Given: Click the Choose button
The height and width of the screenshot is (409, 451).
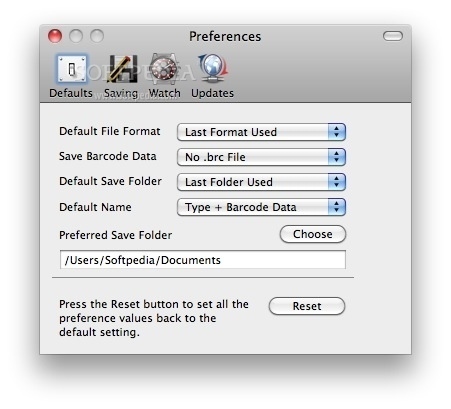Looking at the screenshot, I should [313, 234].
